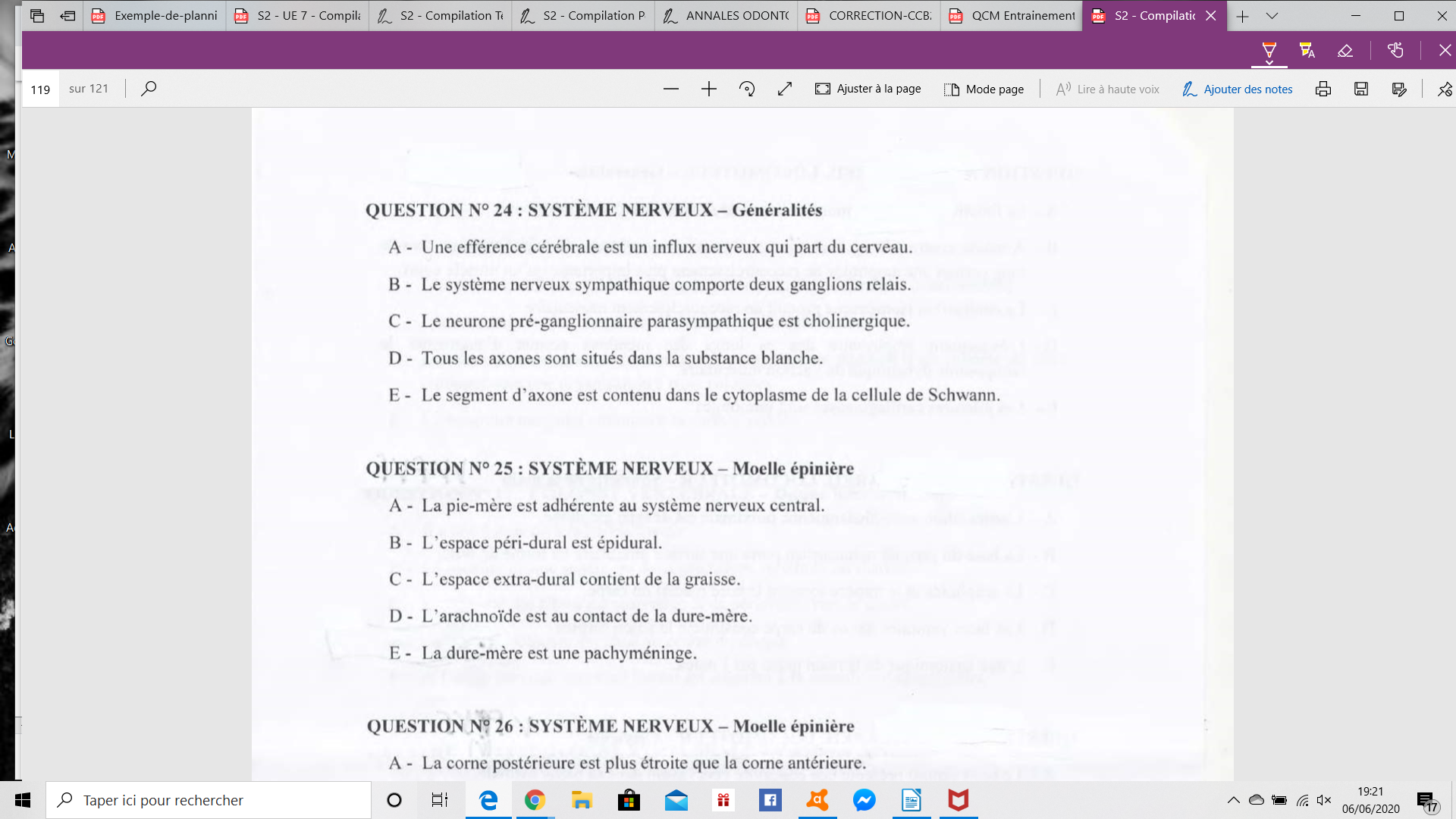Viewport: 1456px width, 819px height.
Task: Switch to QCM Entrainement tab
Action: (x=1012, y=15)
